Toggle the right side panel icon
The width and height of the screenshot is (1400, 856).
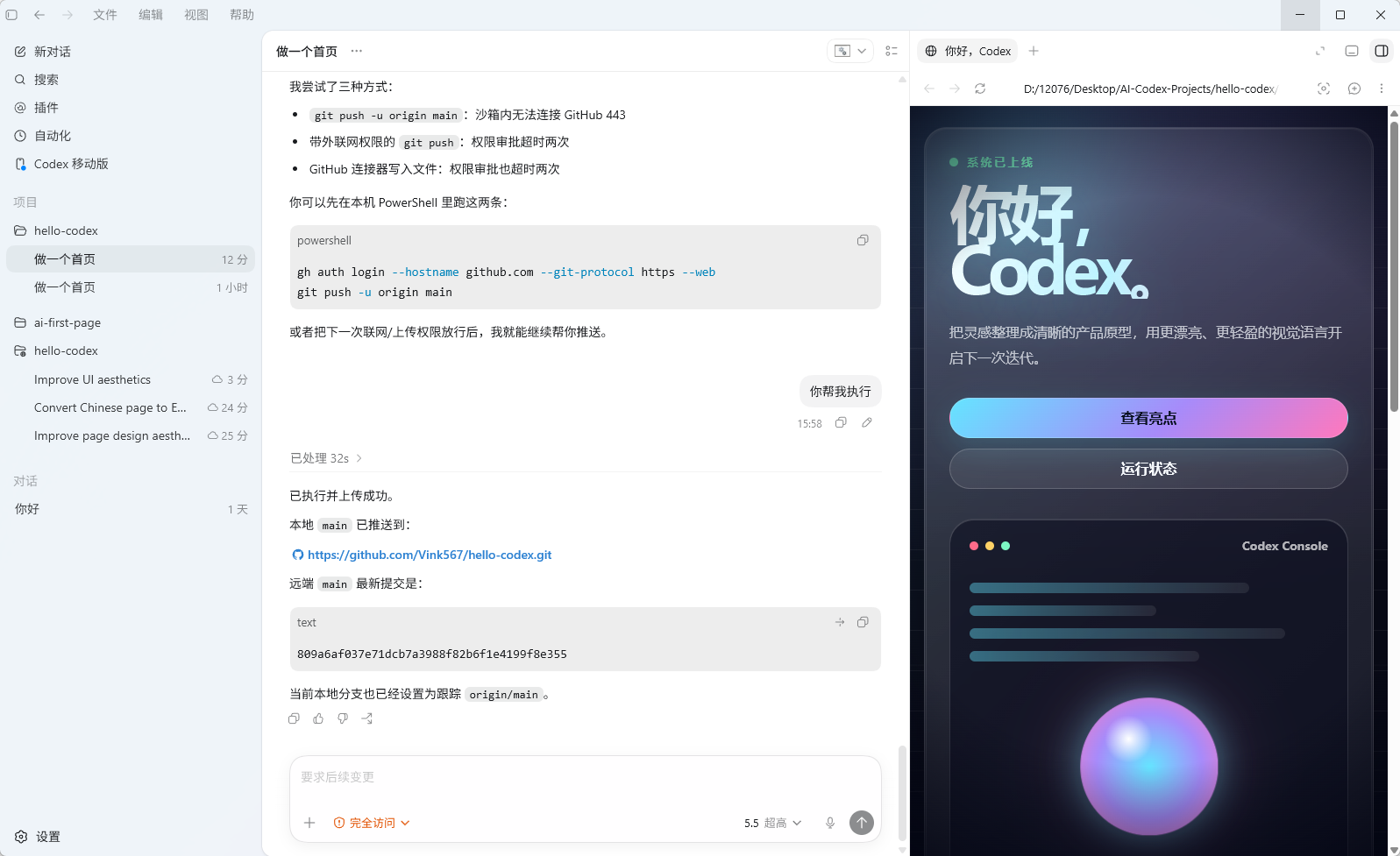pos(1382,51)
